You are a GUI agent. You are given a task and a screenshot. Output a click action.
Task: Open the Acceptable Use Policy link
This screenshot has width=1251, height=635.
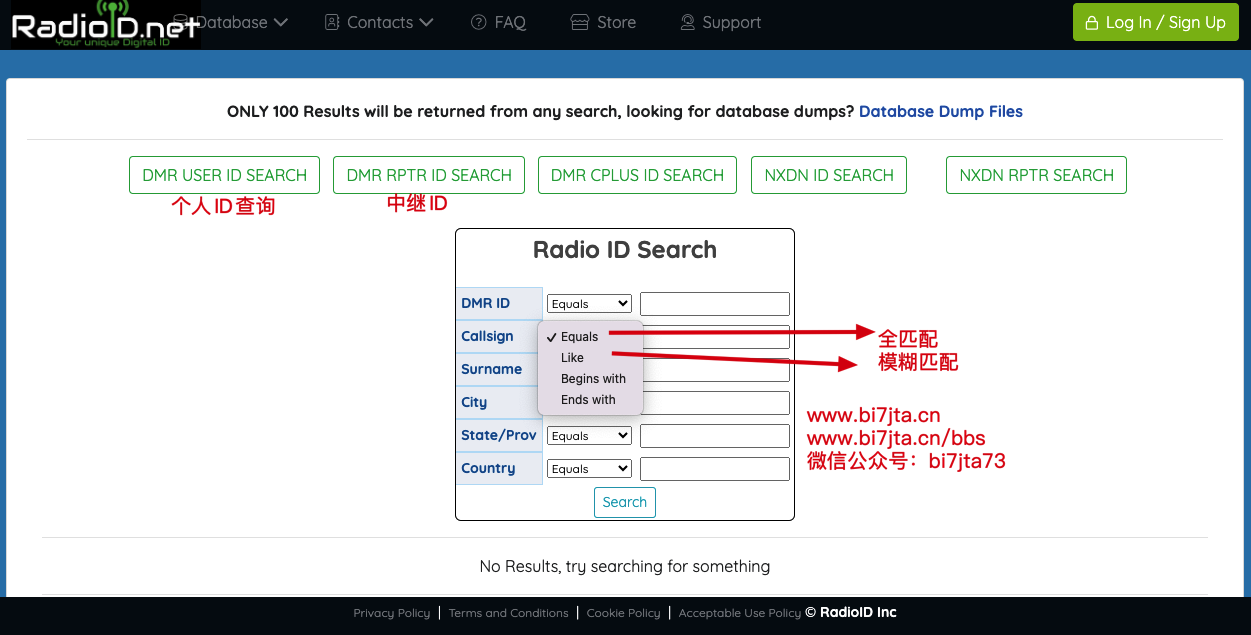click(x=739, y=613)
